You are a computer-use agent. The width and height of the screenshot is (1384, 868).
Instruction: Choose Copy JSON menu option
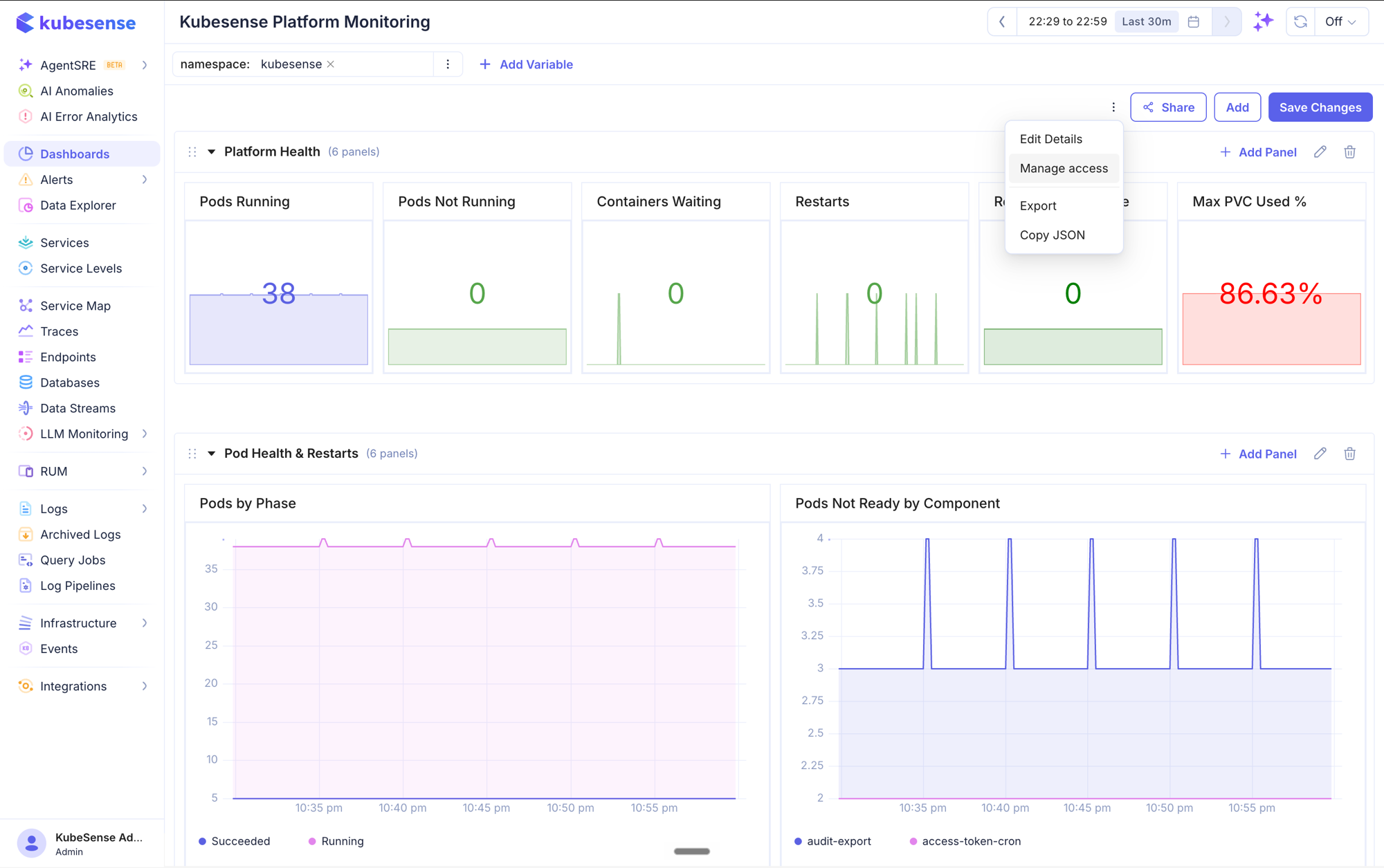tap(1064, 235)
